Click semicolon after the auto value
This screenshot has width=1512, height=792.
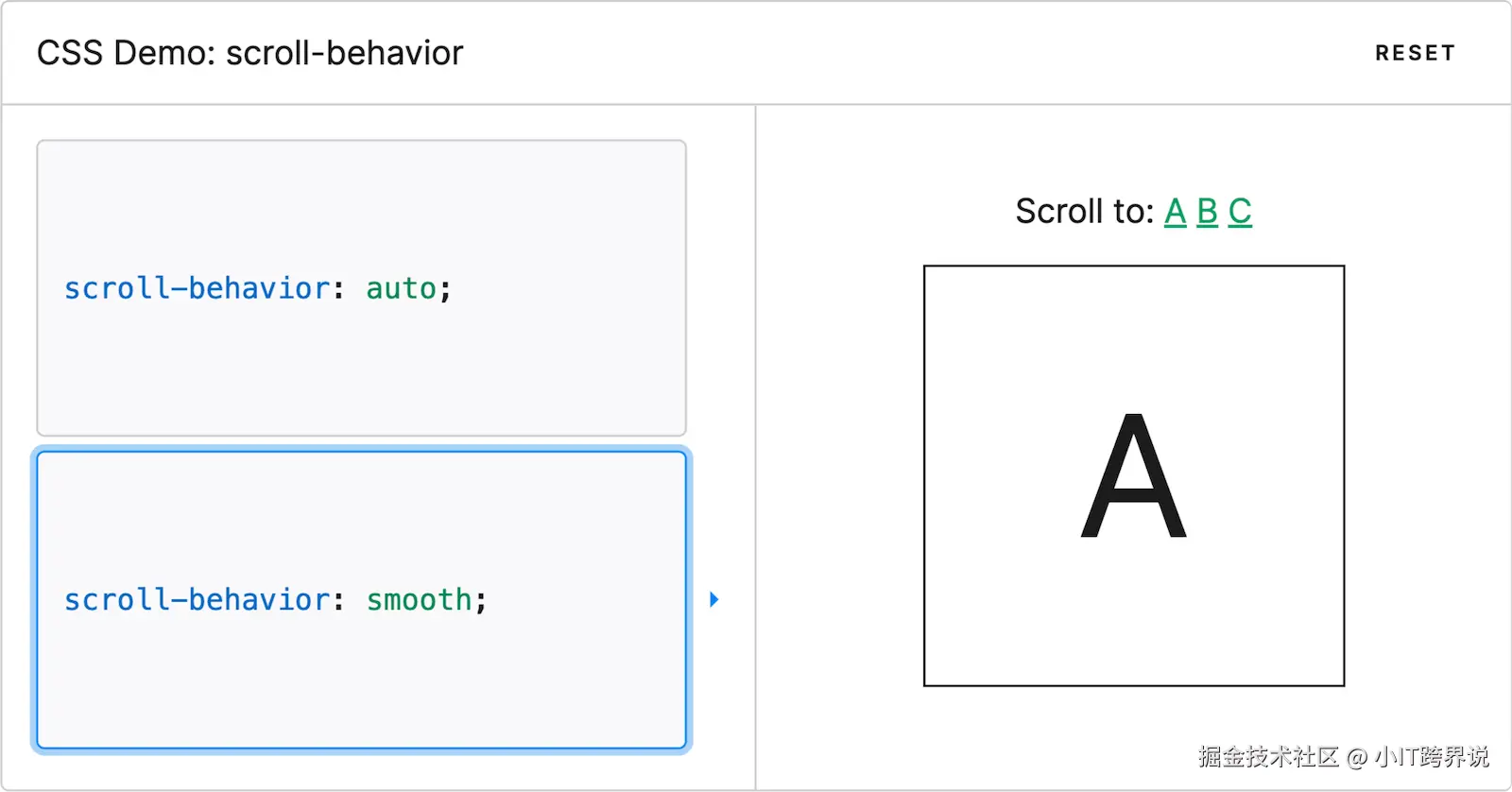click(445, 289)
